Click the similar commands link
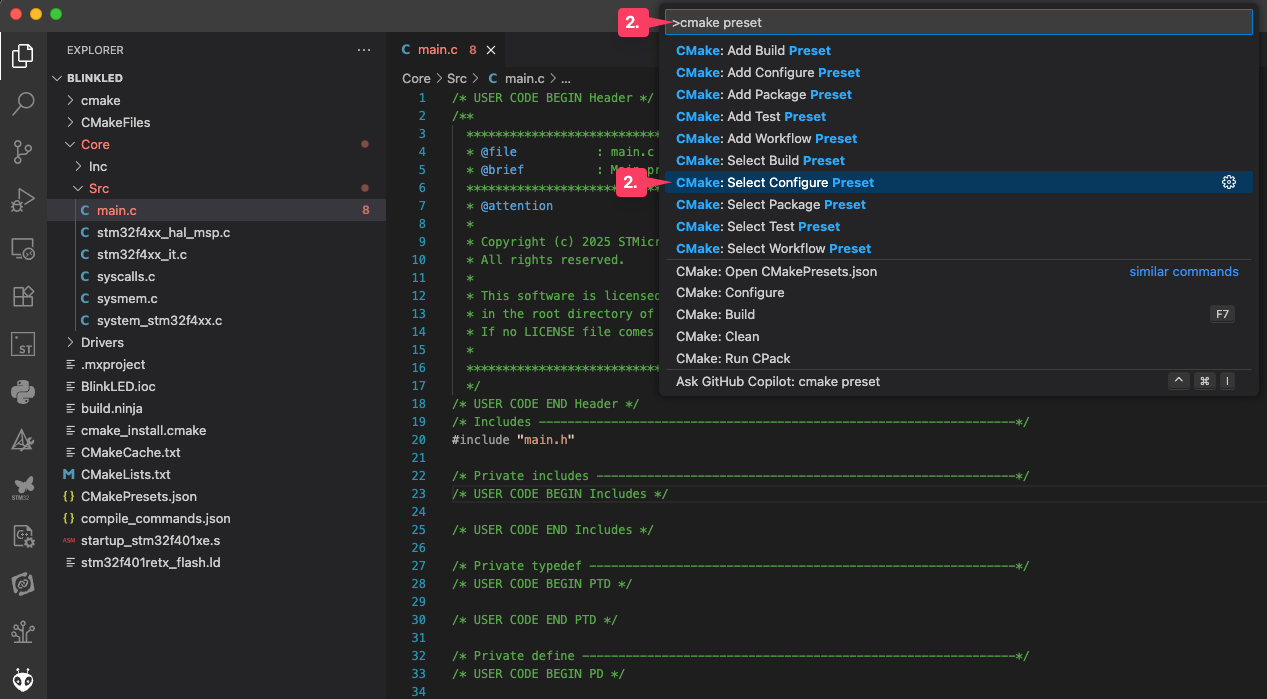Image resolution: width=1267 pixels, height=699 pixels. pyautogui.click(x=1183, y=271)
